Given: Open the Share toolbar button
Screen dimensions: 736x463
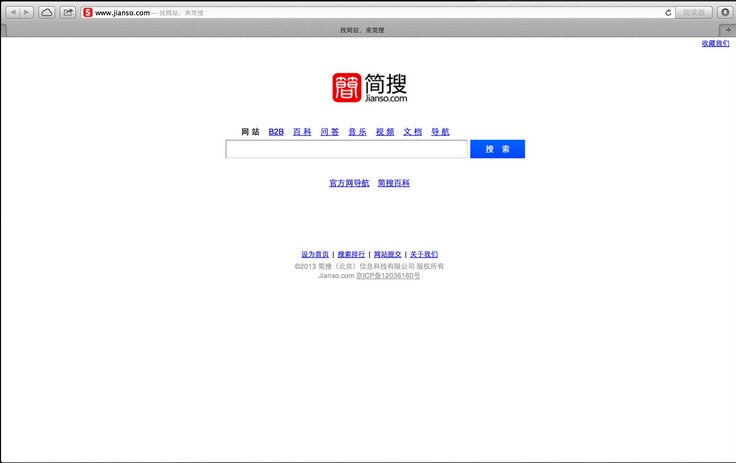Looking at the screenshot, I should tap(68, 13).
